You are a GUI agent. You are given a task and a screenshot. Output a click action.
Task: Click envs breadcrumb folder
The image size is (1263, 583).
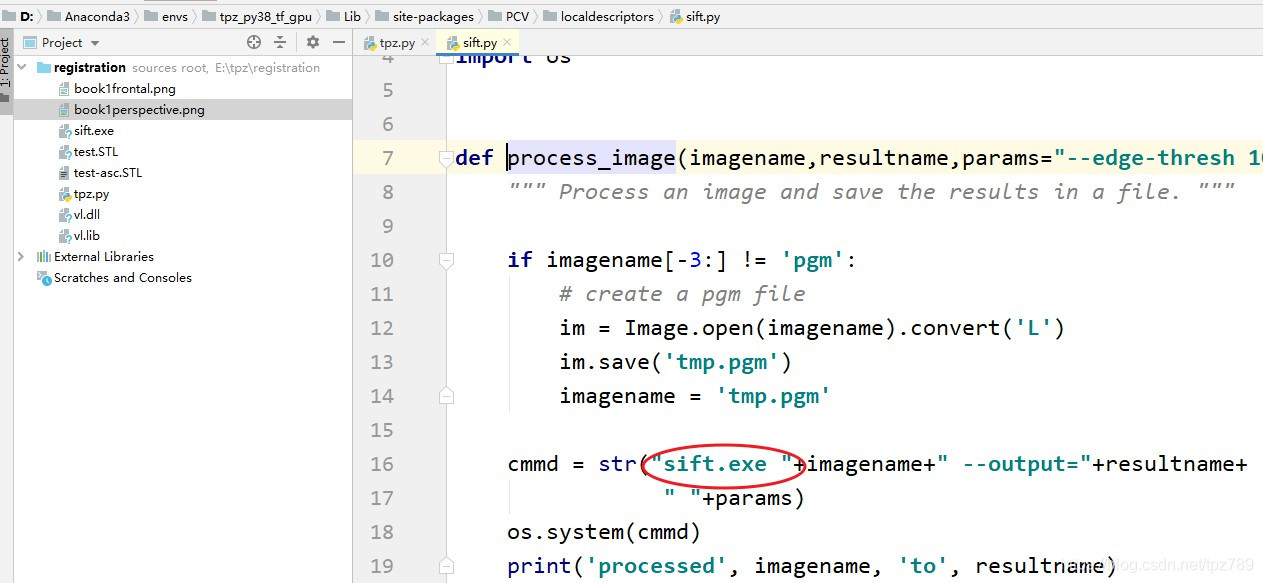click(166, 17)
